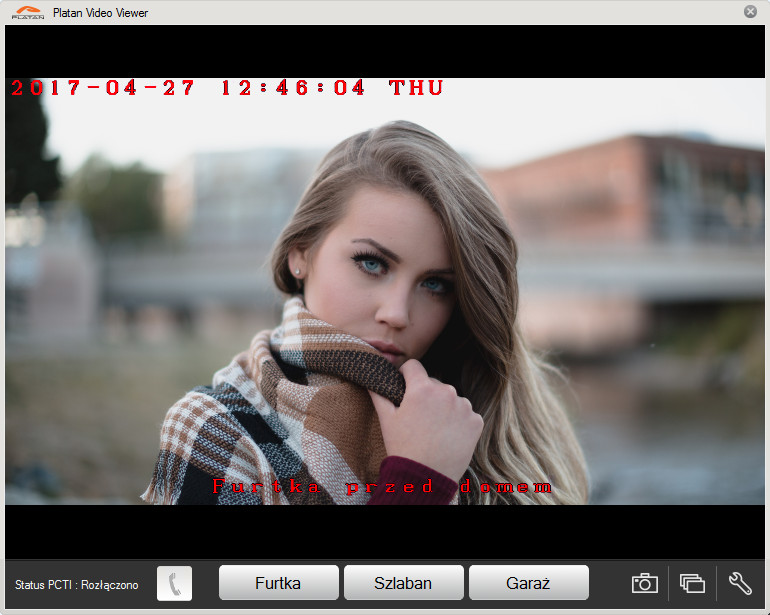
Task: Click the Platan logo in title bar
Action: click(28, 13)
